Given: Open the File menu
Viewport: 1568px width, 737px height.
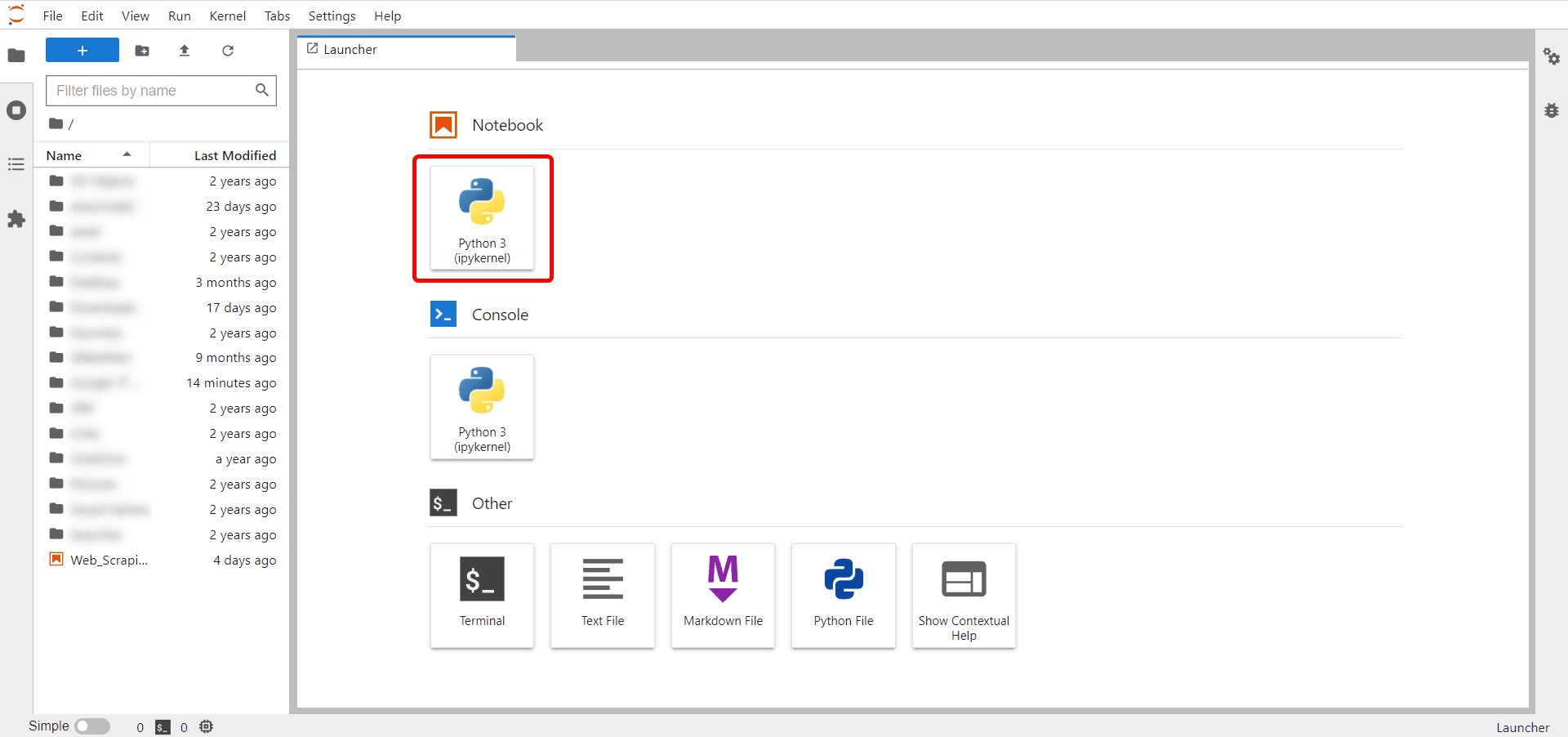Looking at the screenshot, I should (53, 16).
